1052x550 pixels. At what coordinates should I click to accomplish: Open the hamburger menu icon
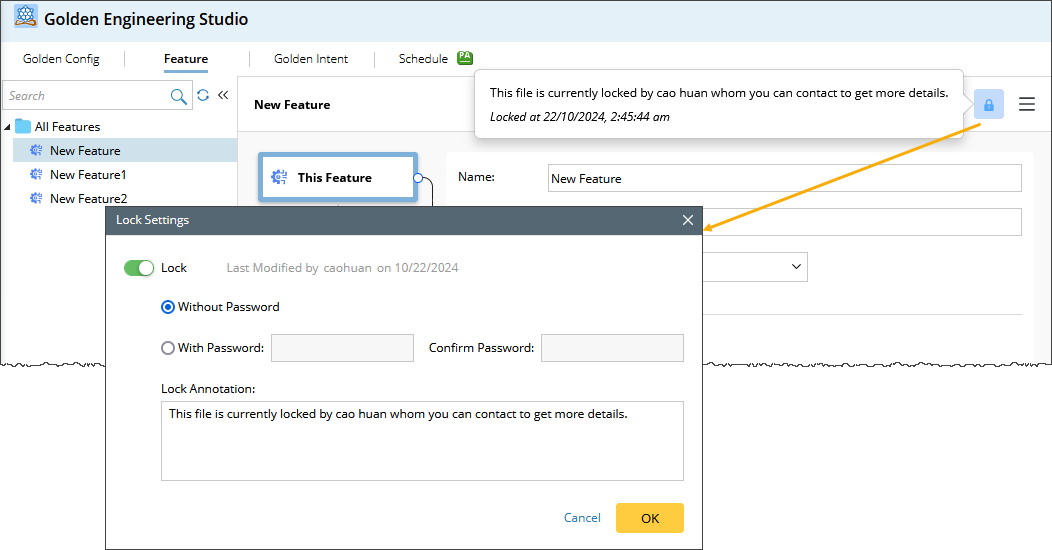pos(1027,104)
